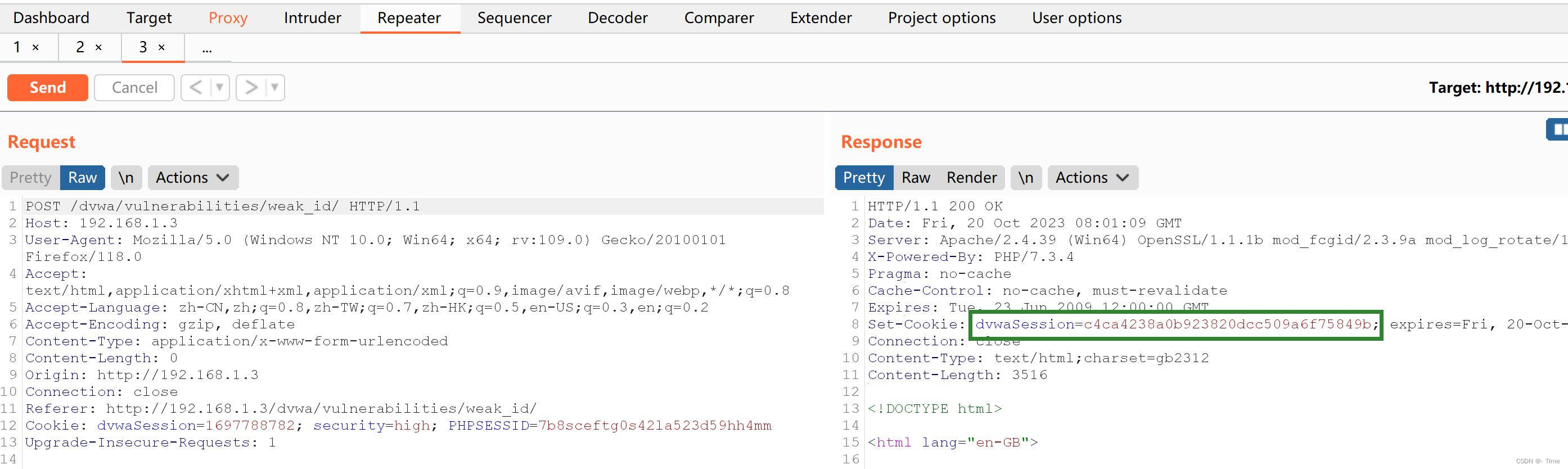Click the forward history arrow button
Viewport: 1568px width, 469px height.
click(x=251, y=88)
